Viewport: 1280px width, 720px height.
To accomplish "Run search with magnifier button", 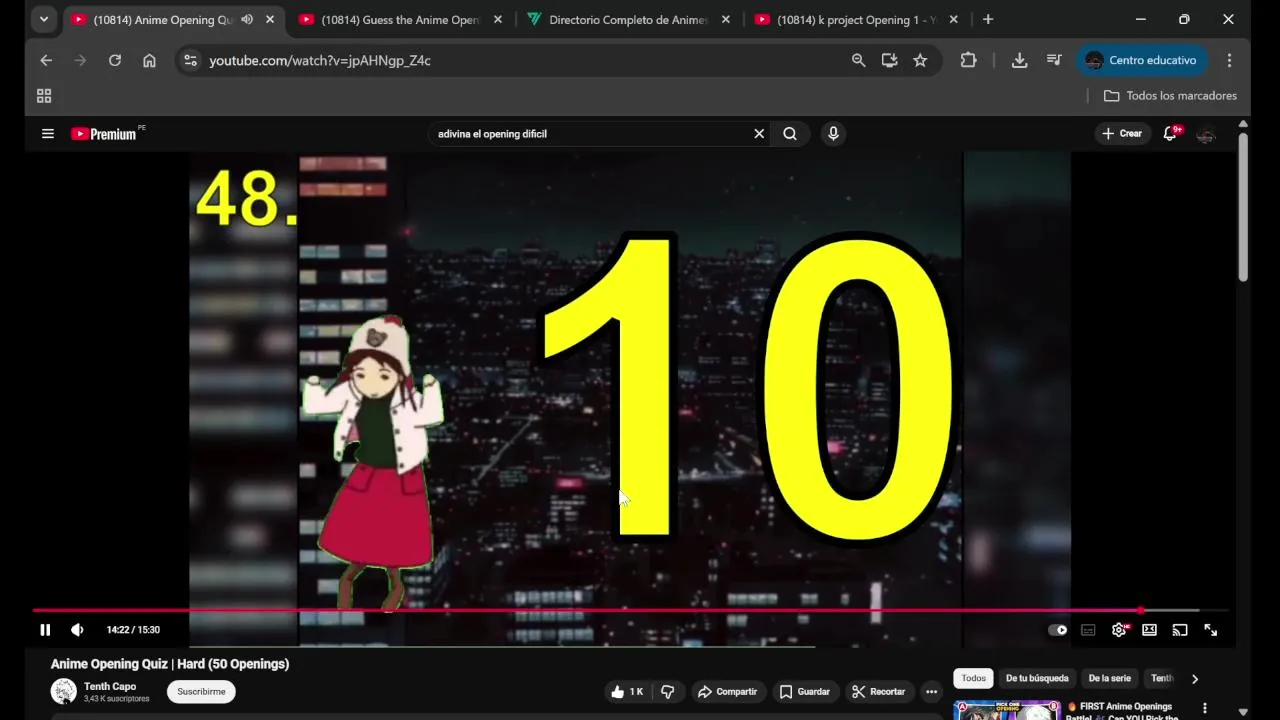I will click(x=790, y=134).
